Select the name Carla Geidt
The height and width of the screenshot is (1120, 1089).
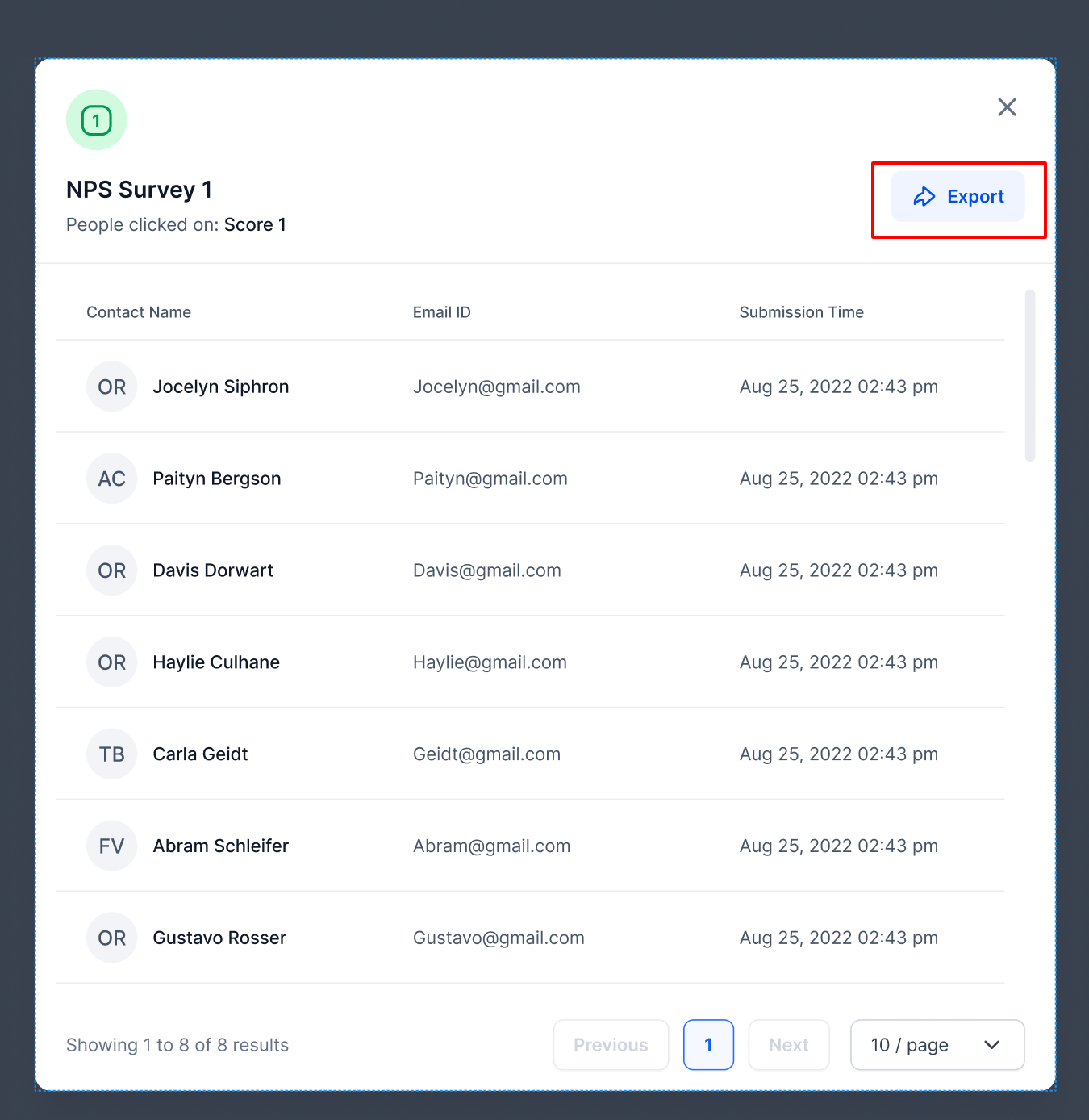tap(200, 754)
